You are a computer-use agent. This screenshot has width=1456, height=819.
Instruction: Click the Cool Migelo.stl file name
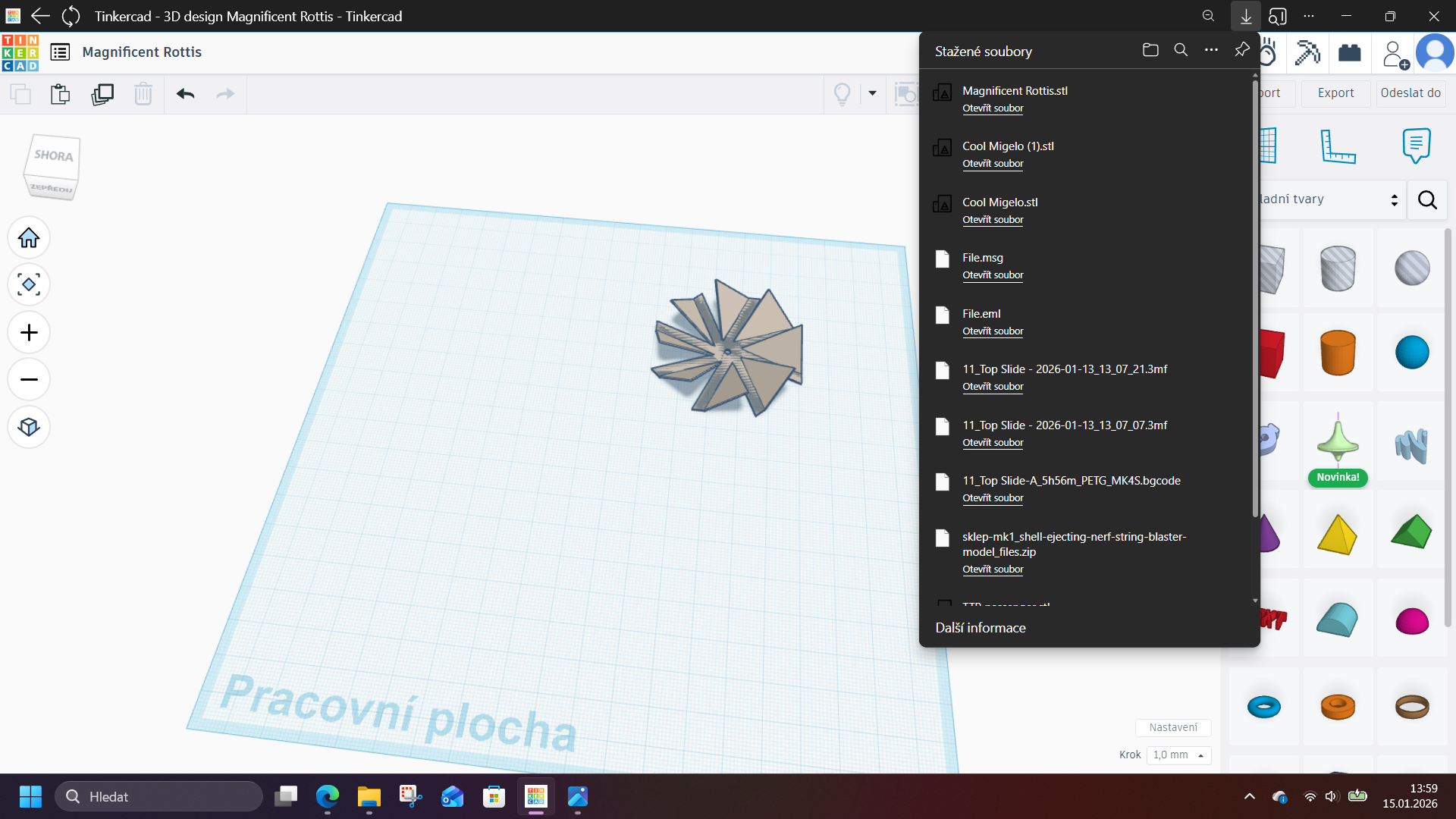click(1000, 202)
